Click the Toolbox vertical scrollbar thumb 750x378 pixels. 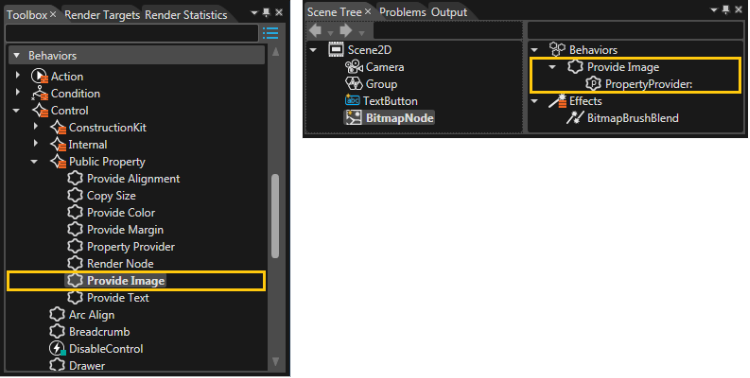(x=275, y=216)
